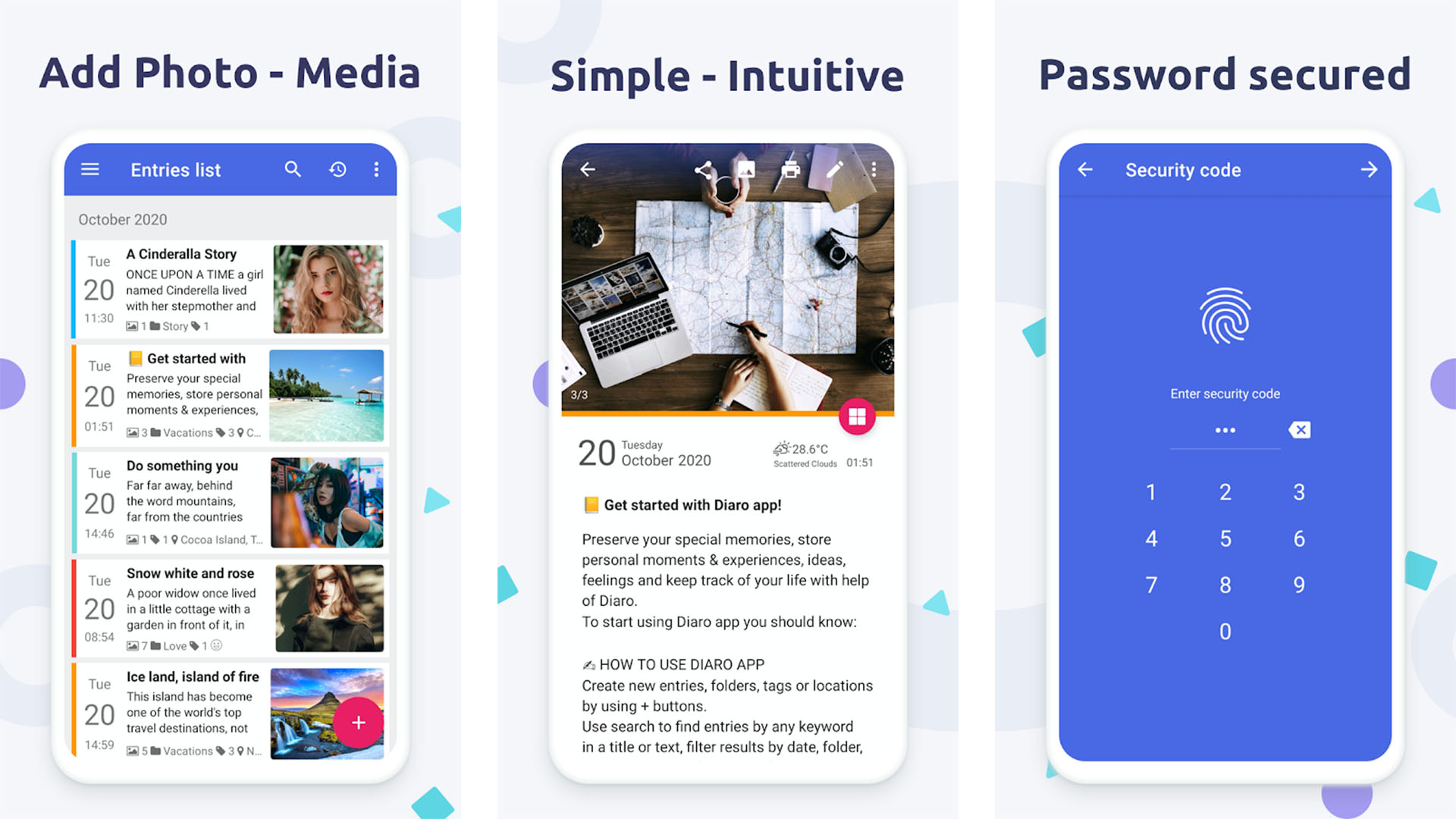Viewport: 1456px width, 819px height.
Task: Open the hamburger menu icon
Action: tap(90, 168)
